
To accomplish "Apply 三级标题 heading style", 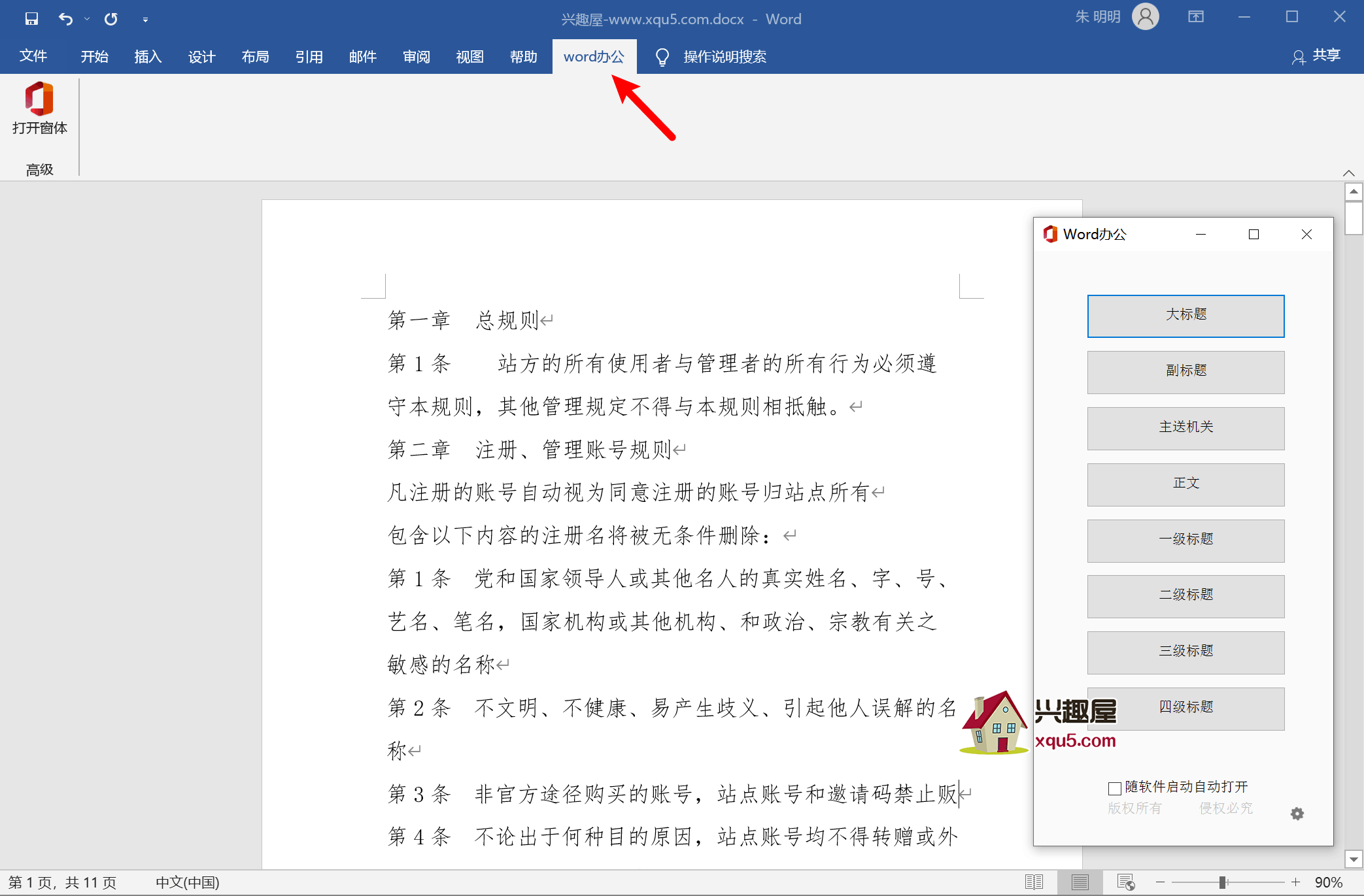I will (x=1185, y=653).
